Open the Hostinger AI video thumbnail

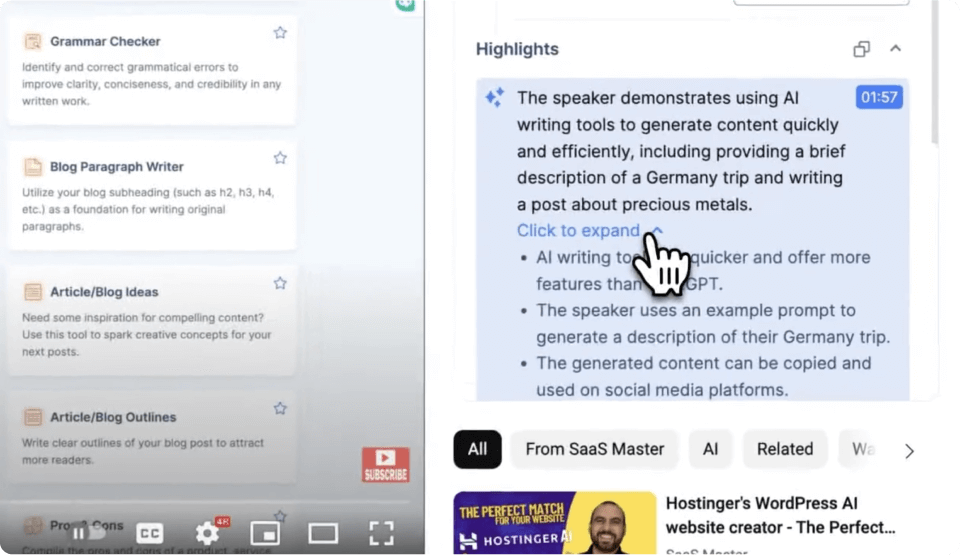click(x=554, y=522)
